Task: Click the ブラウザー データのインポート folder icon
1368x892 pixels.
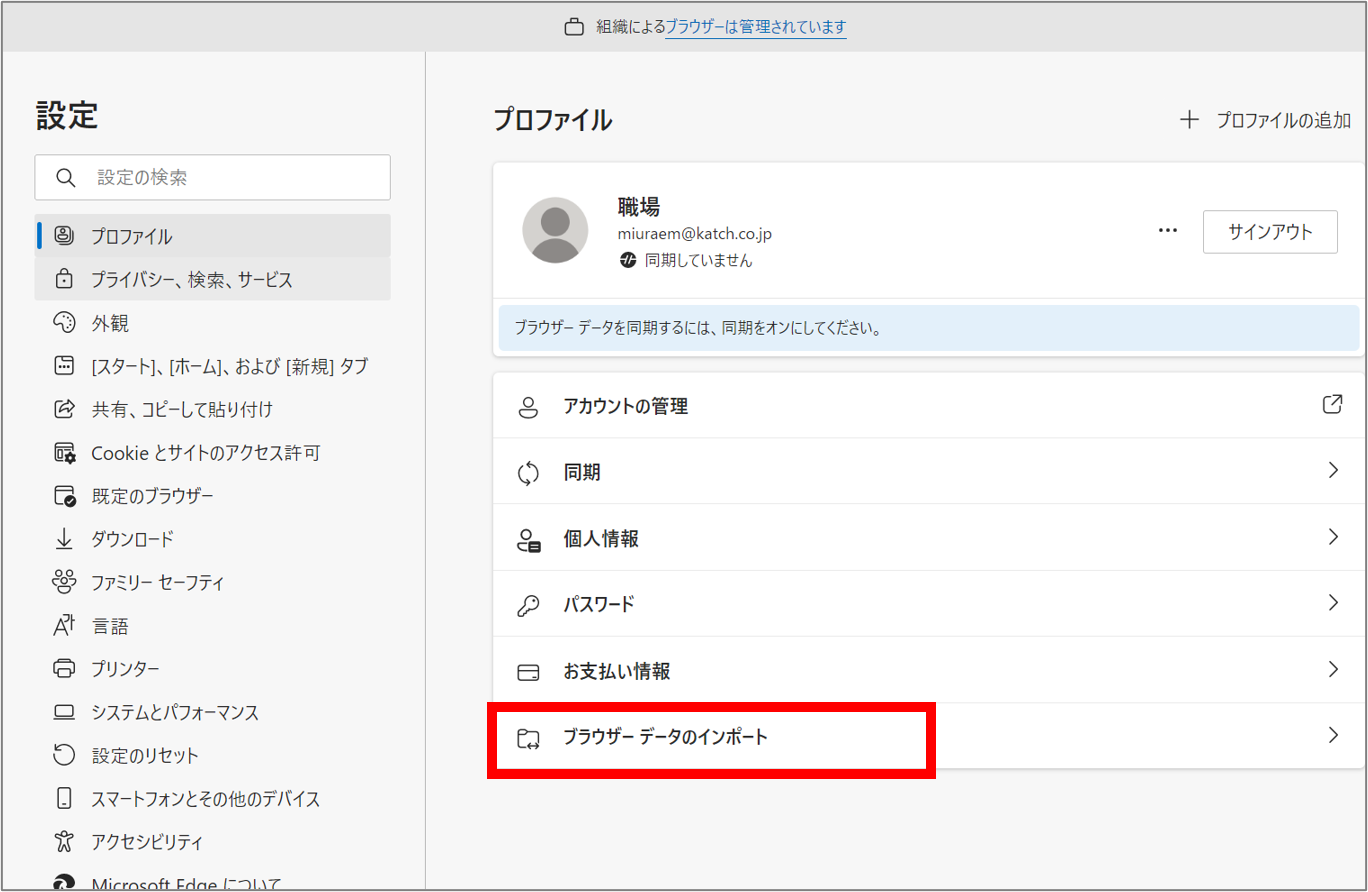Action: point(528,738)
